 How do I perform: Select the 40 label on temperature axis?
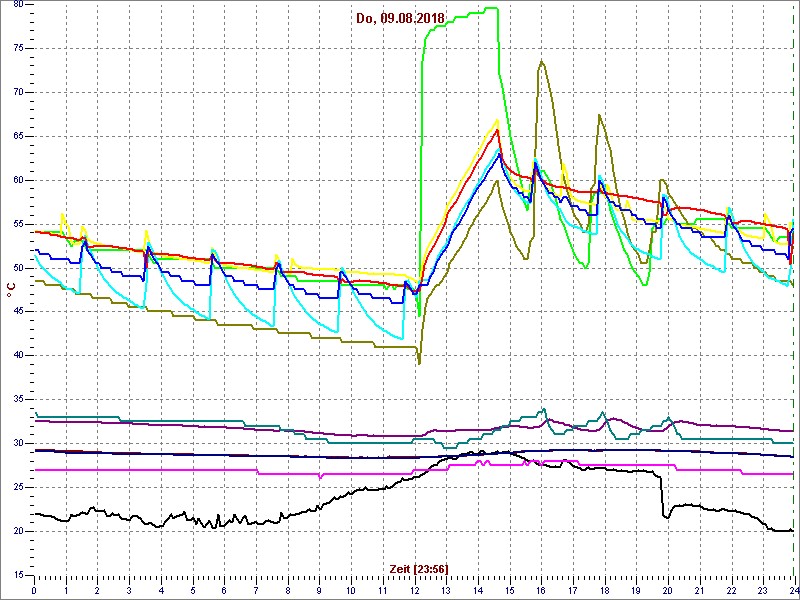click(18, 356)
